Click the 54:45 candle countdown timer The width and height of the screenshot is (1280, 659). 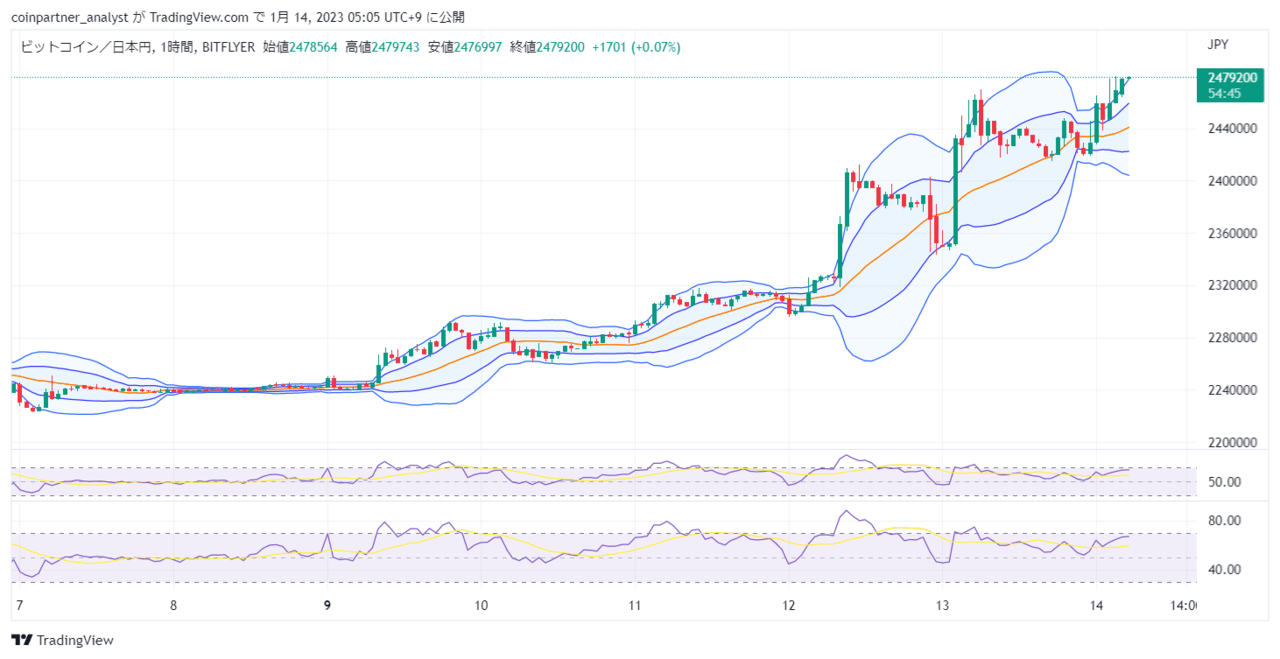(x=1224, y=92)
